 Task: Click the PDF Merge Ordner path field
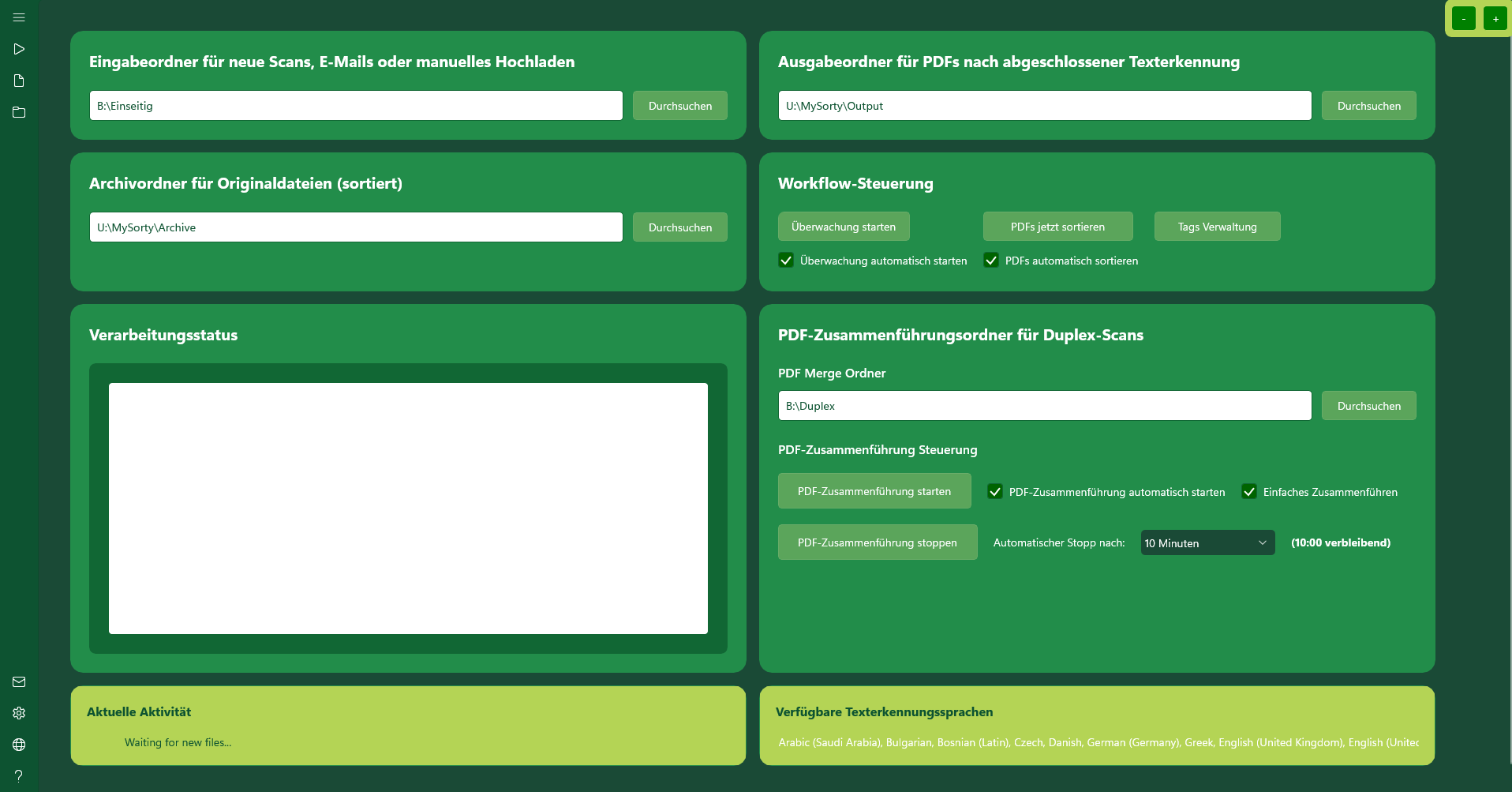point(1044,406)
